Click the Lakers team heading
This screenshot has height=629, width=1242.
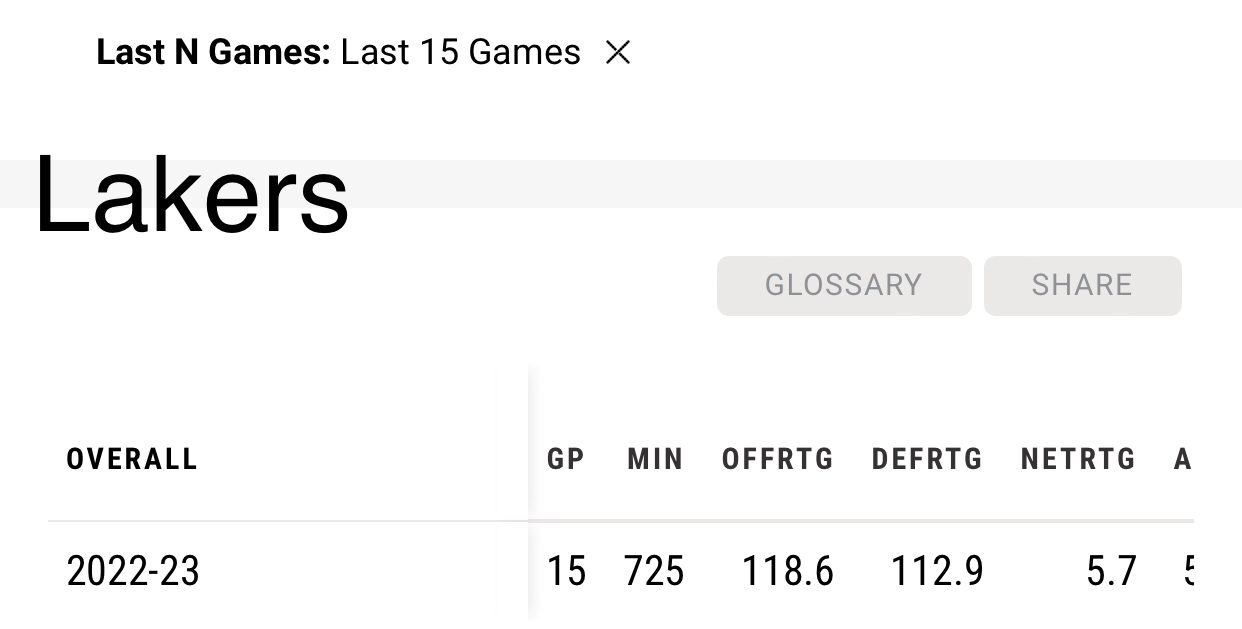click(191, 196)
